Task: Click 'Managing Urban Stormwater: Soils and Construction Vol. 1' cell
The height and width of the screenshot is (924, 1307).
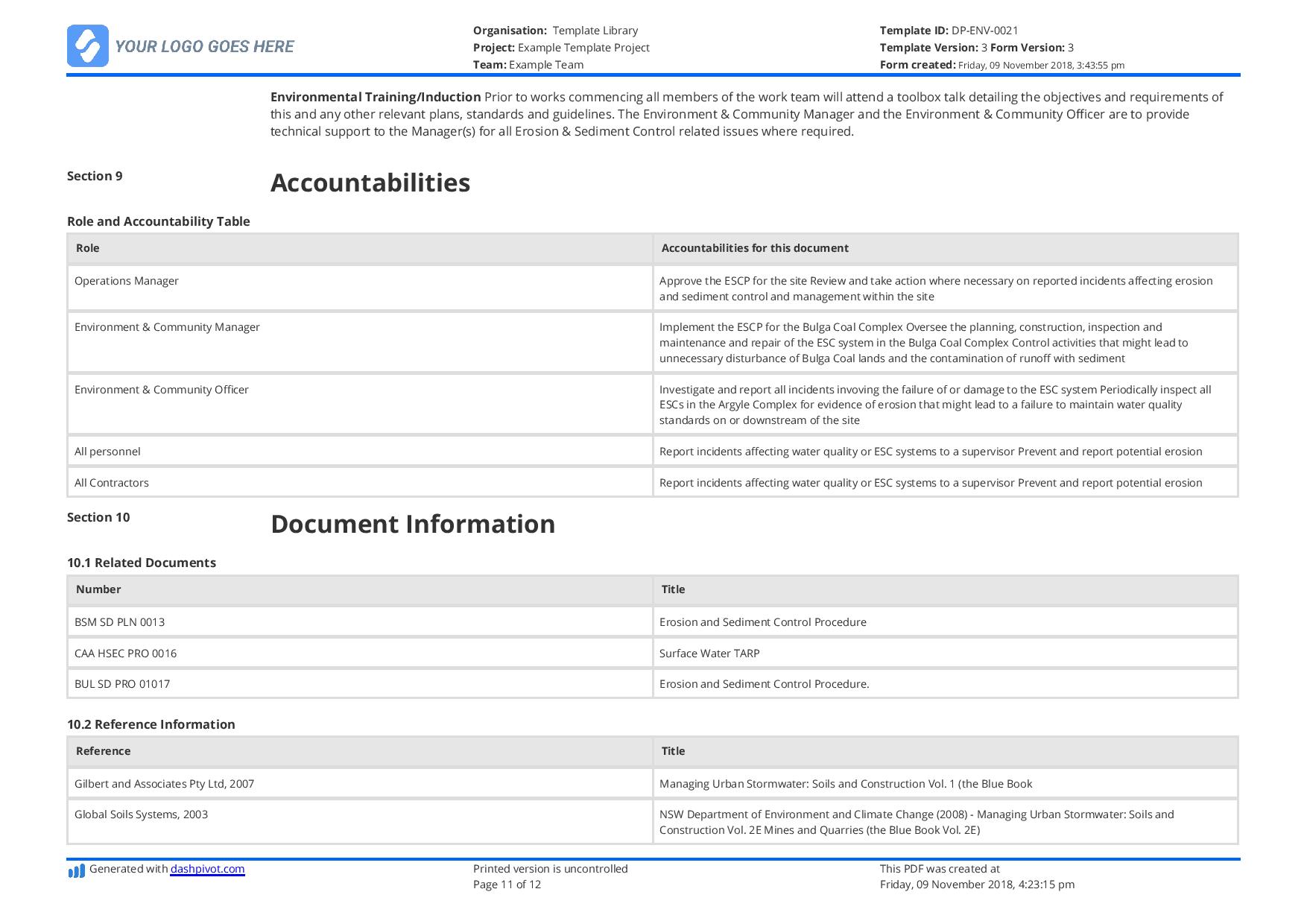Action: click(x=946, y=784)
